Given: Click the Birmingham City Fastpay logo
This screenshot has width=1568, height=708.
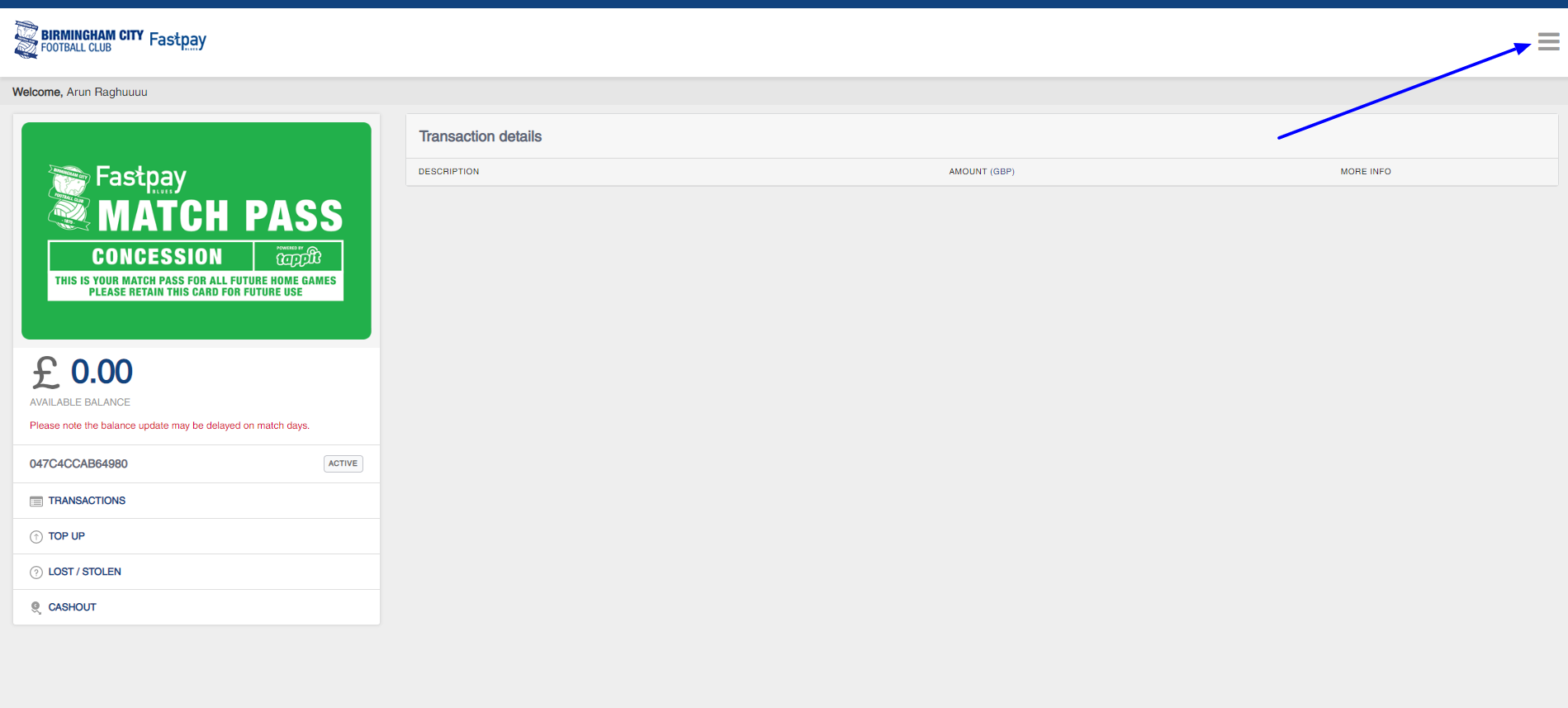Looking at the screenshot, I should [x=110, y=40].
